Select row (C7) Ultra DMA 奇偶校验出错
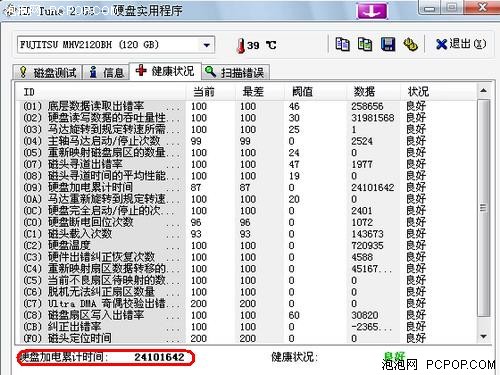This screenshot has width=500, height=375. pyautogui.click(x=247, y=304)
